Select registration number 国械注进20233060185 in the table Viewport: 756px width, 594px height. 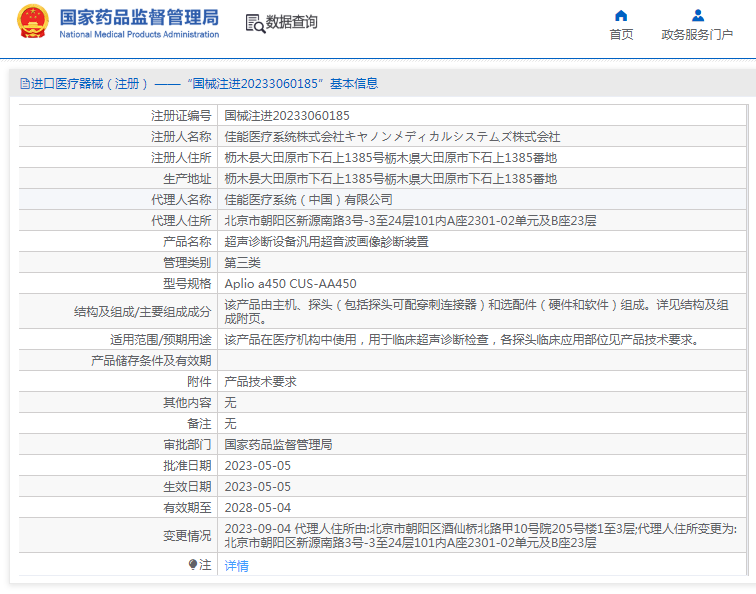point(287,116)
